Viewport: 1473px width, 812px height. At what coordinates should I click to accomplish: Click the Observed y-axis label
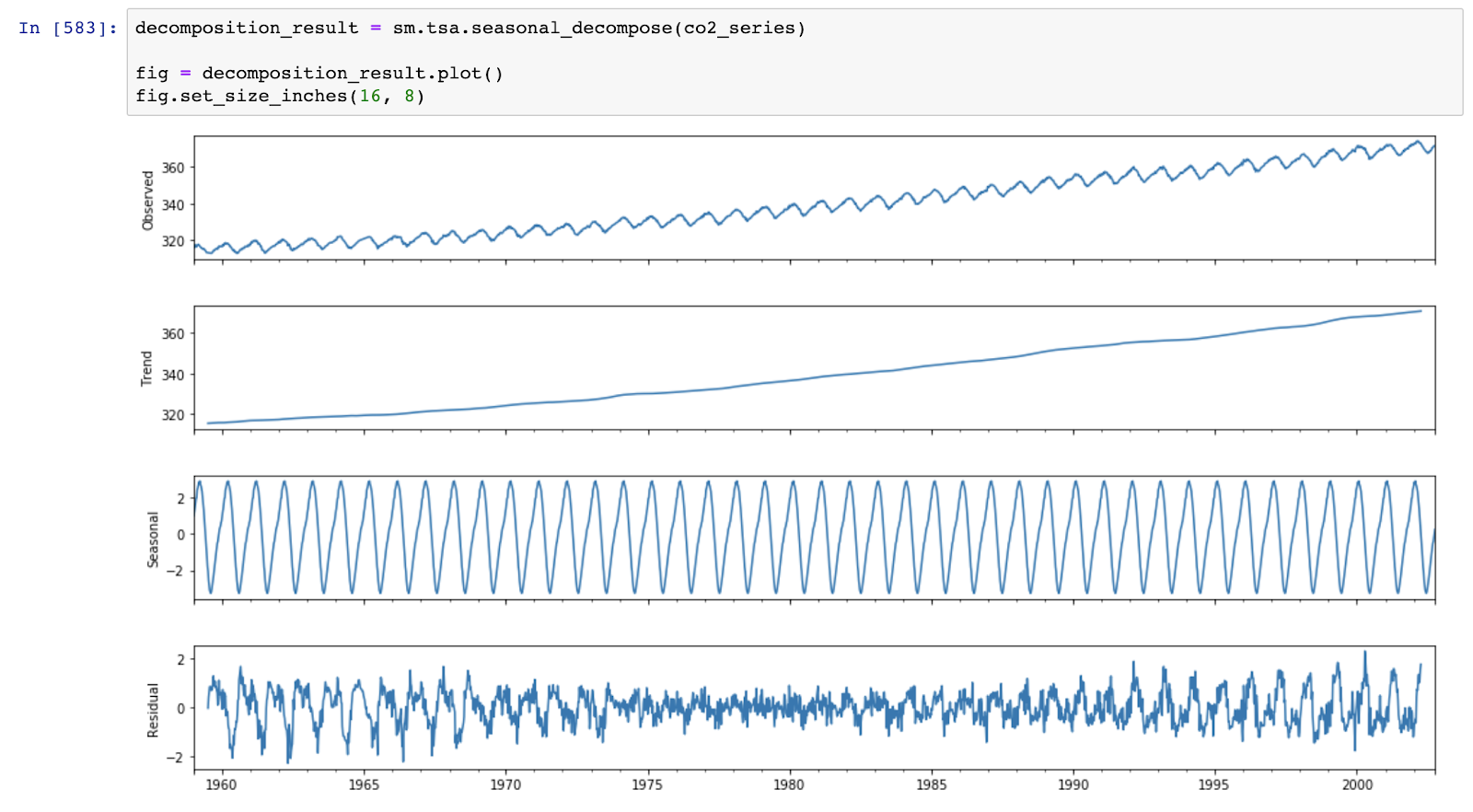coord(148,200)
